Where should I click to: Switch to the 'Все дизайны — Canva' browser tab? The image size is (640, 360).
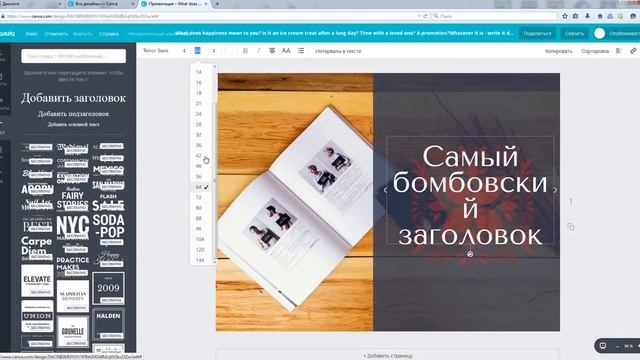(102, 4)
